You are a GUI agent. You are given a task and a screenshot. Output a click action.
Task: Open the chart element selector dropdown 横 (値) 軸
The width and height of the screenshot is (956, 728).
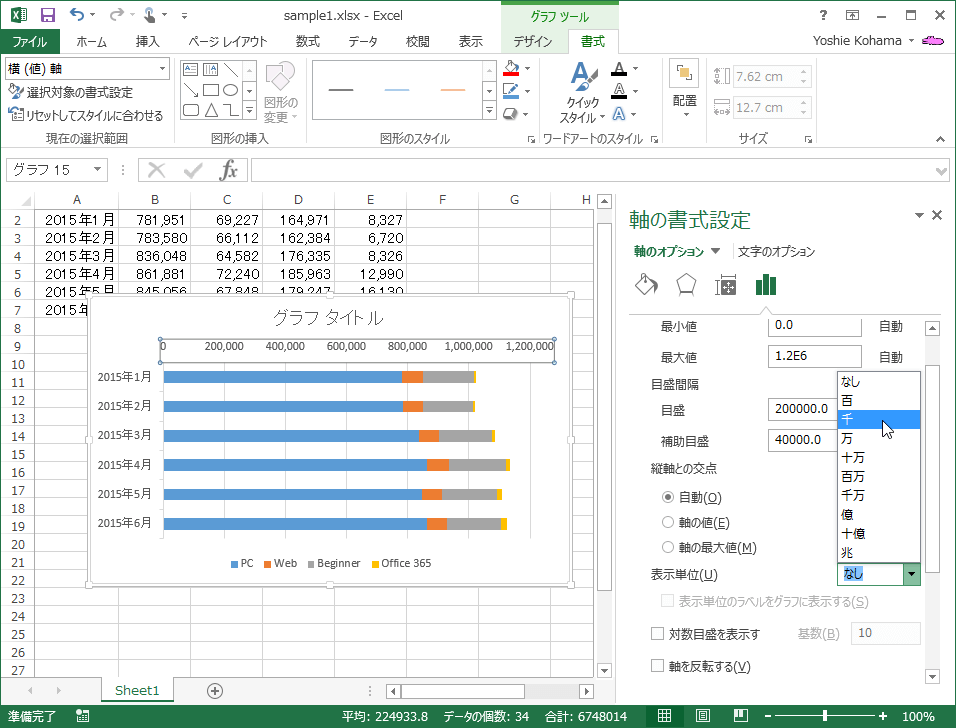click(x=162, y=68)
